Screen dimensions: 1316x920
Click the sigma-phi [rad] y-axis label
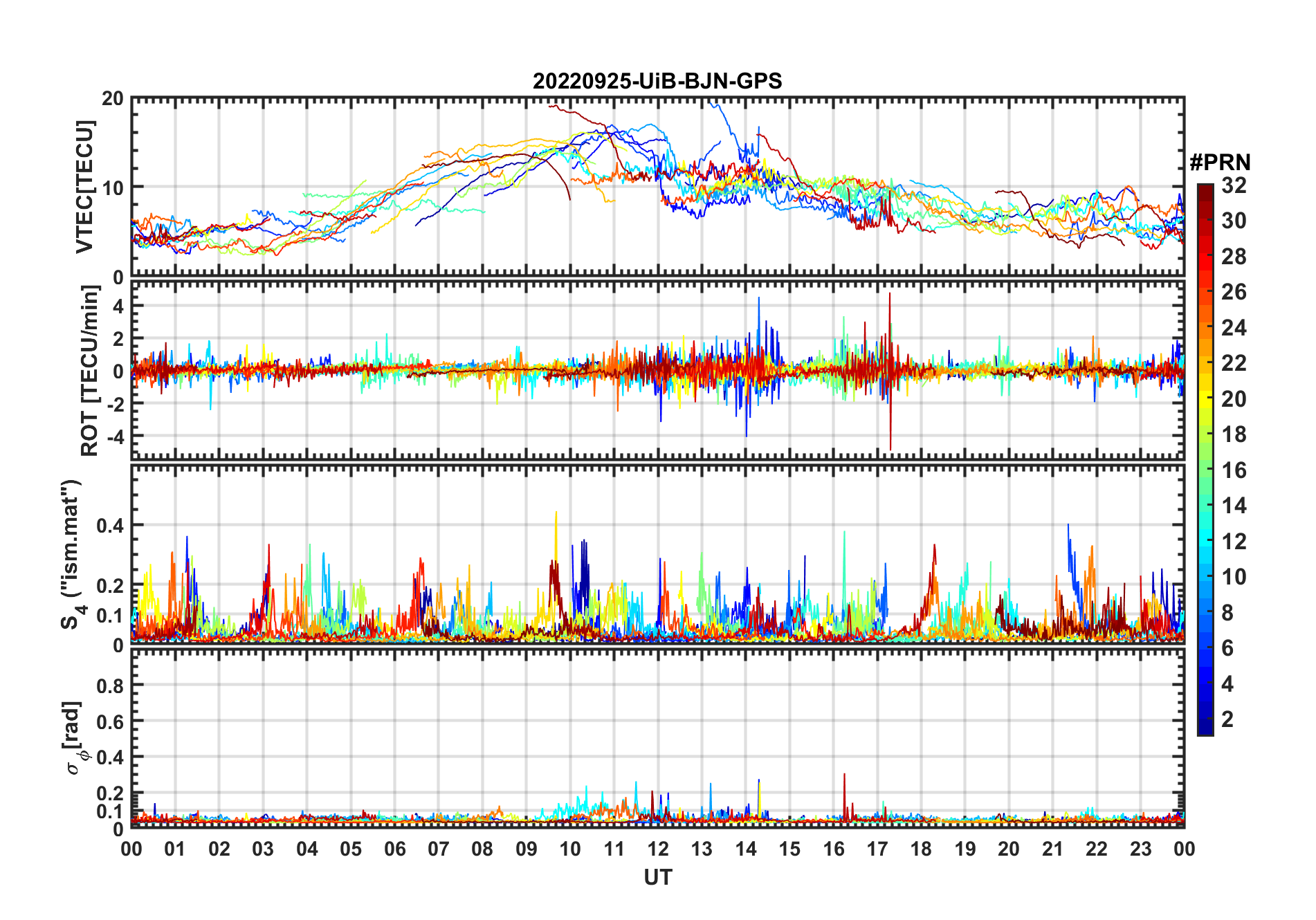pos(75,738)
